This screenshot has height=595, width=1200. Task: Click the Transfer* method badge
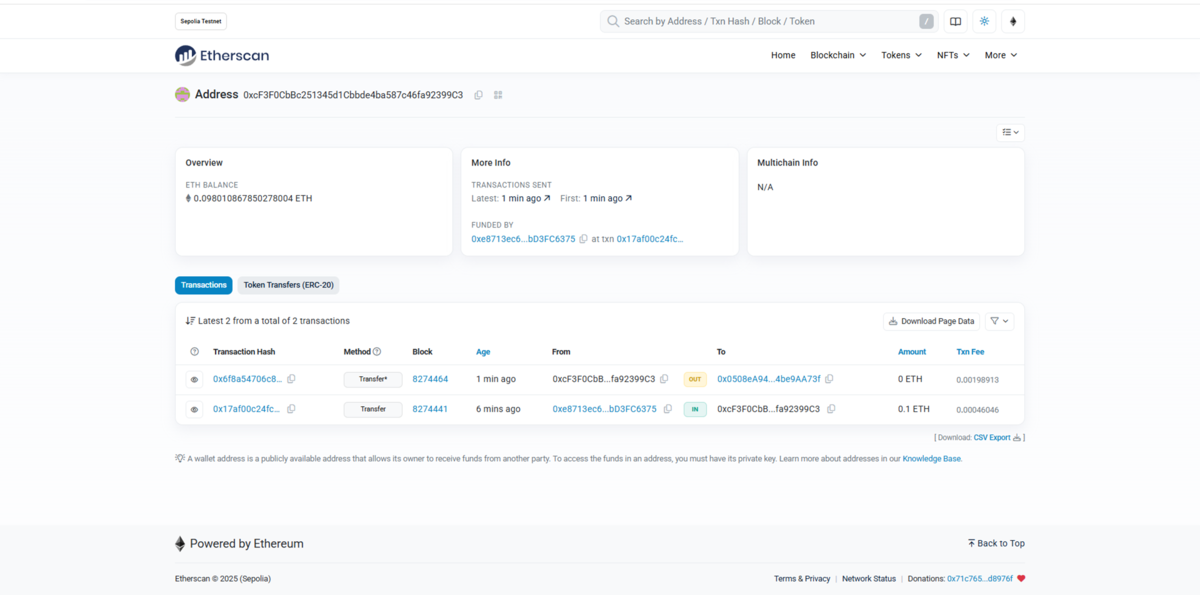click(373, 380)
